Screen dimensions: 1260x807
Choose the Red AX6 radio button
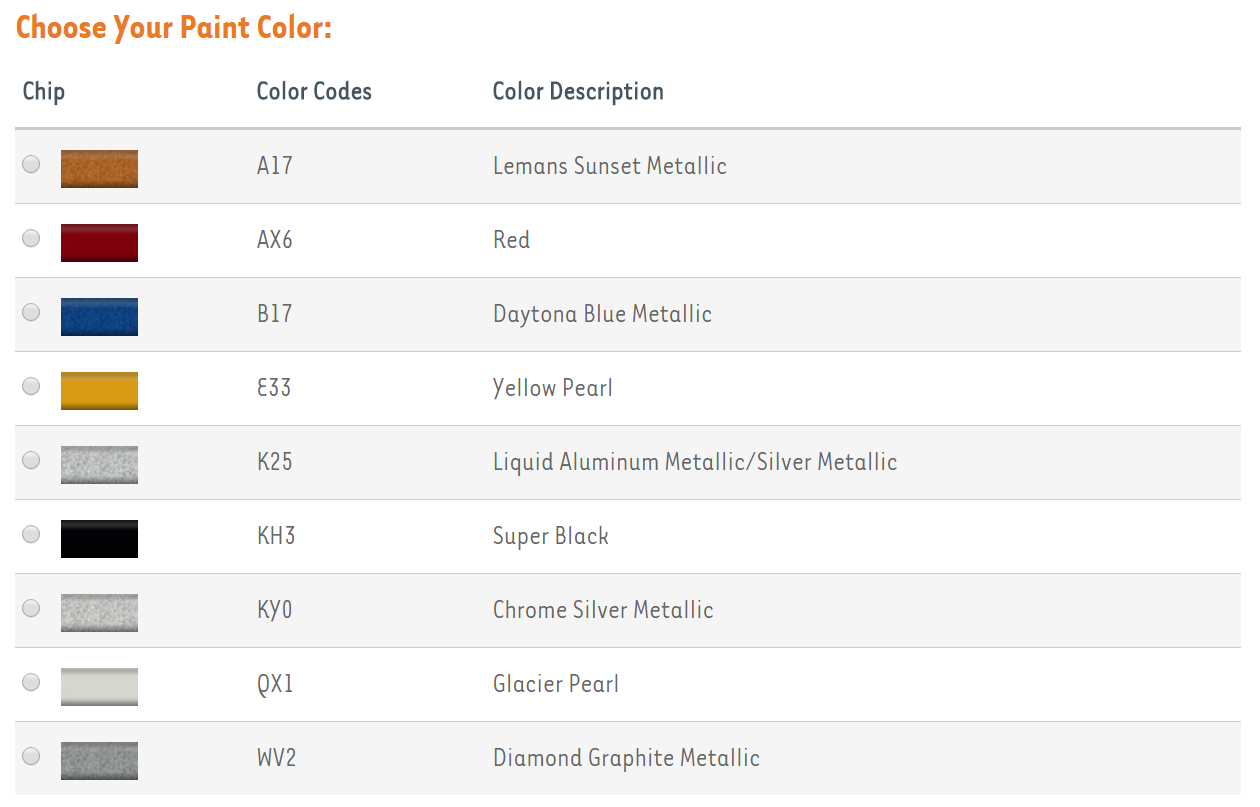(x=32, y=238)
